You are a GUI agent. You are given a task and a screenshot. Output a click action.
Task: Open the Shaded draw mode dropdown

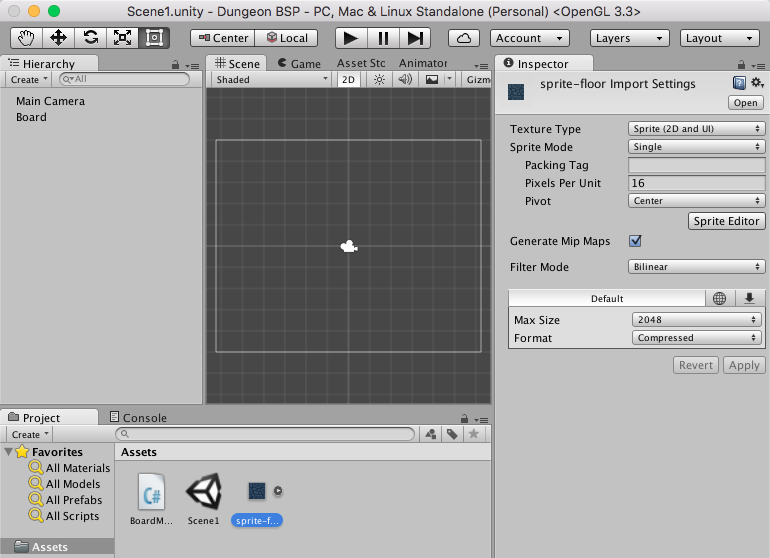click(272, 80)
